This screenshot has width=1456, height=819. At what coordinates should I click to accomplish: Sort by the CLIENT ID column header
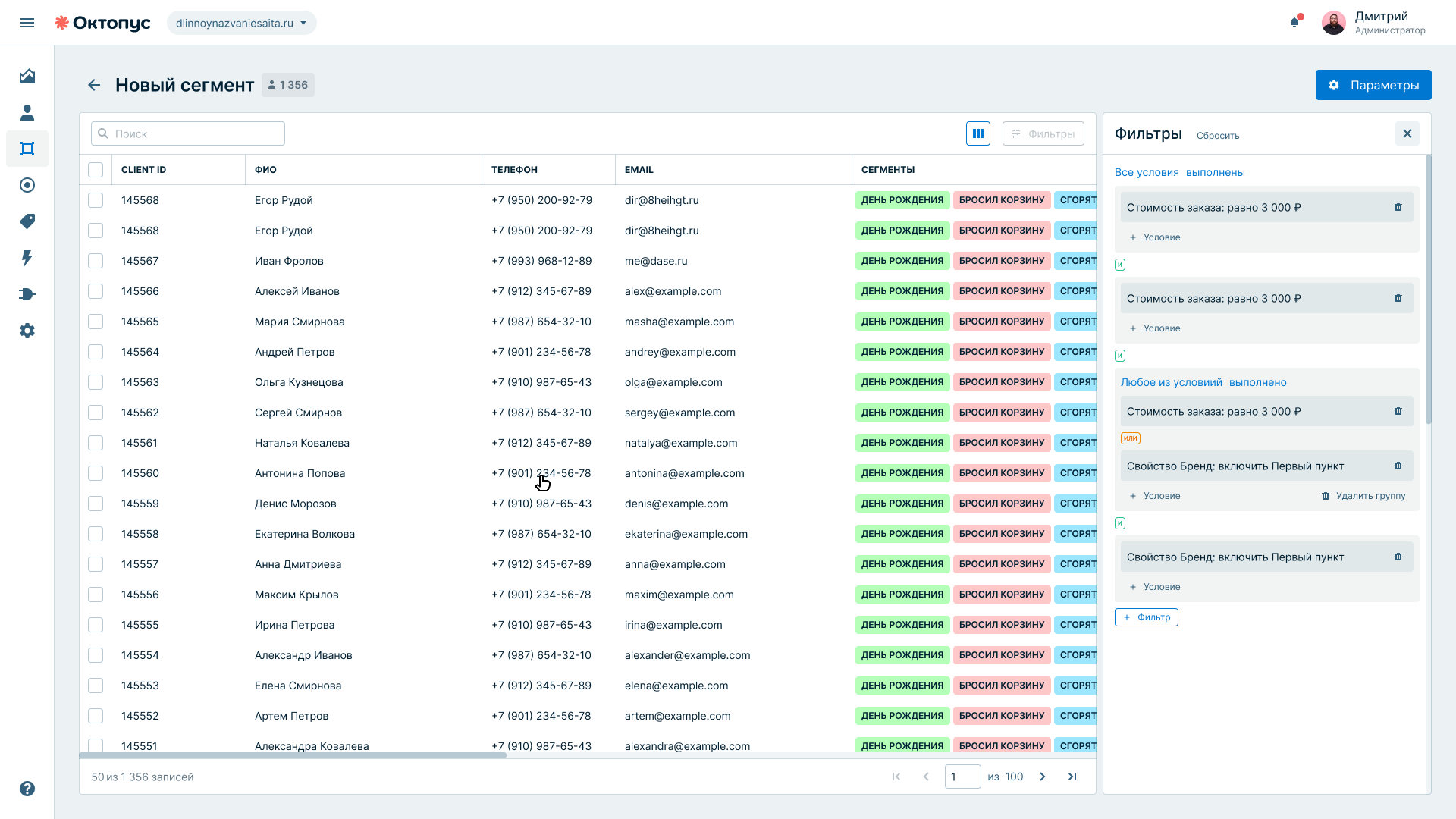coord(143,170)
